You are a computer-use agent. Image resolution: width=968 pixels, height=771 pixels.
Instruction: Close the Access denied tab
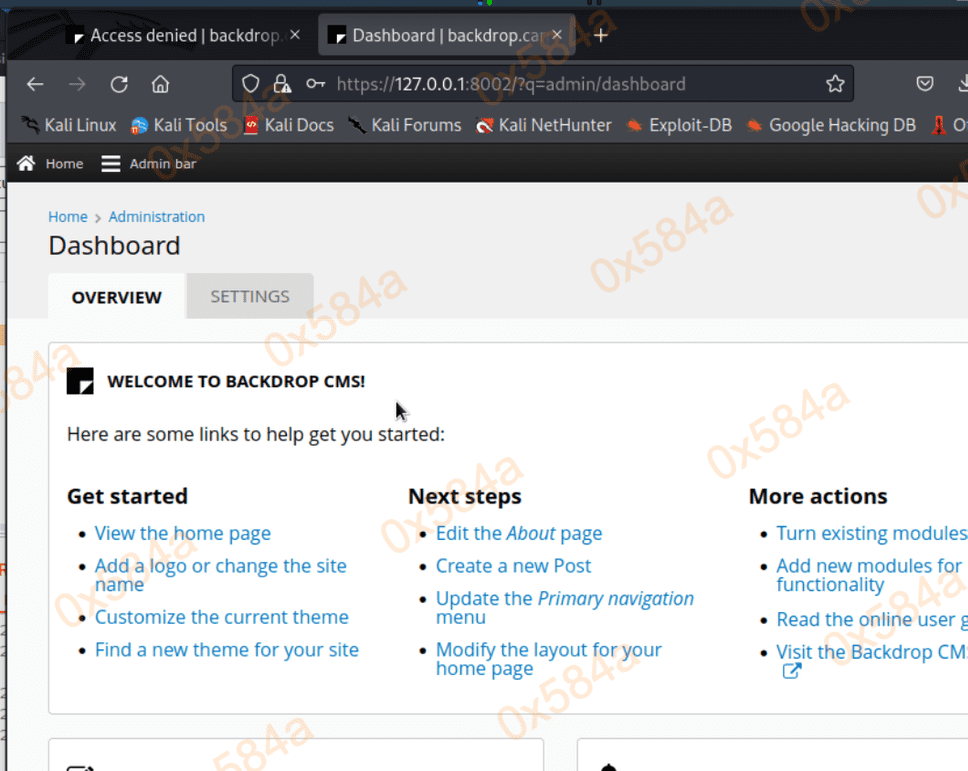(294, 35)
